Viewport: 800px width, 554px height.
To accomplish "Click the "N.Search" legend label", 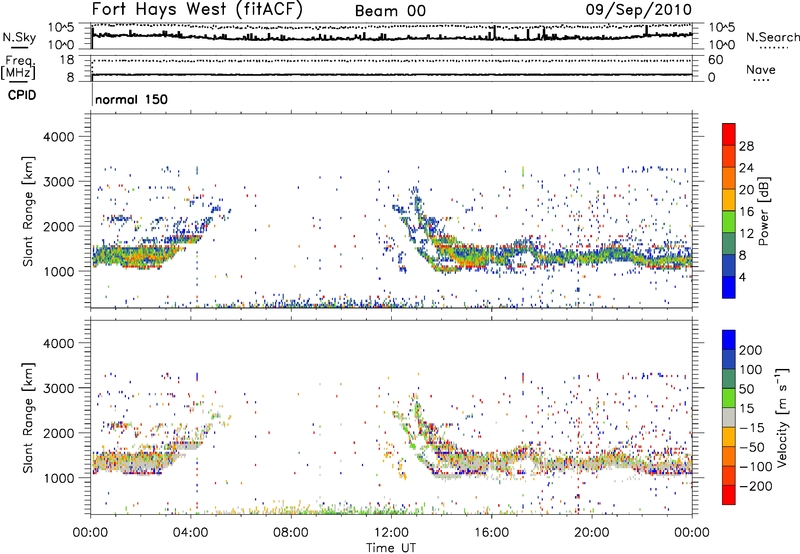I will point(772,37).
